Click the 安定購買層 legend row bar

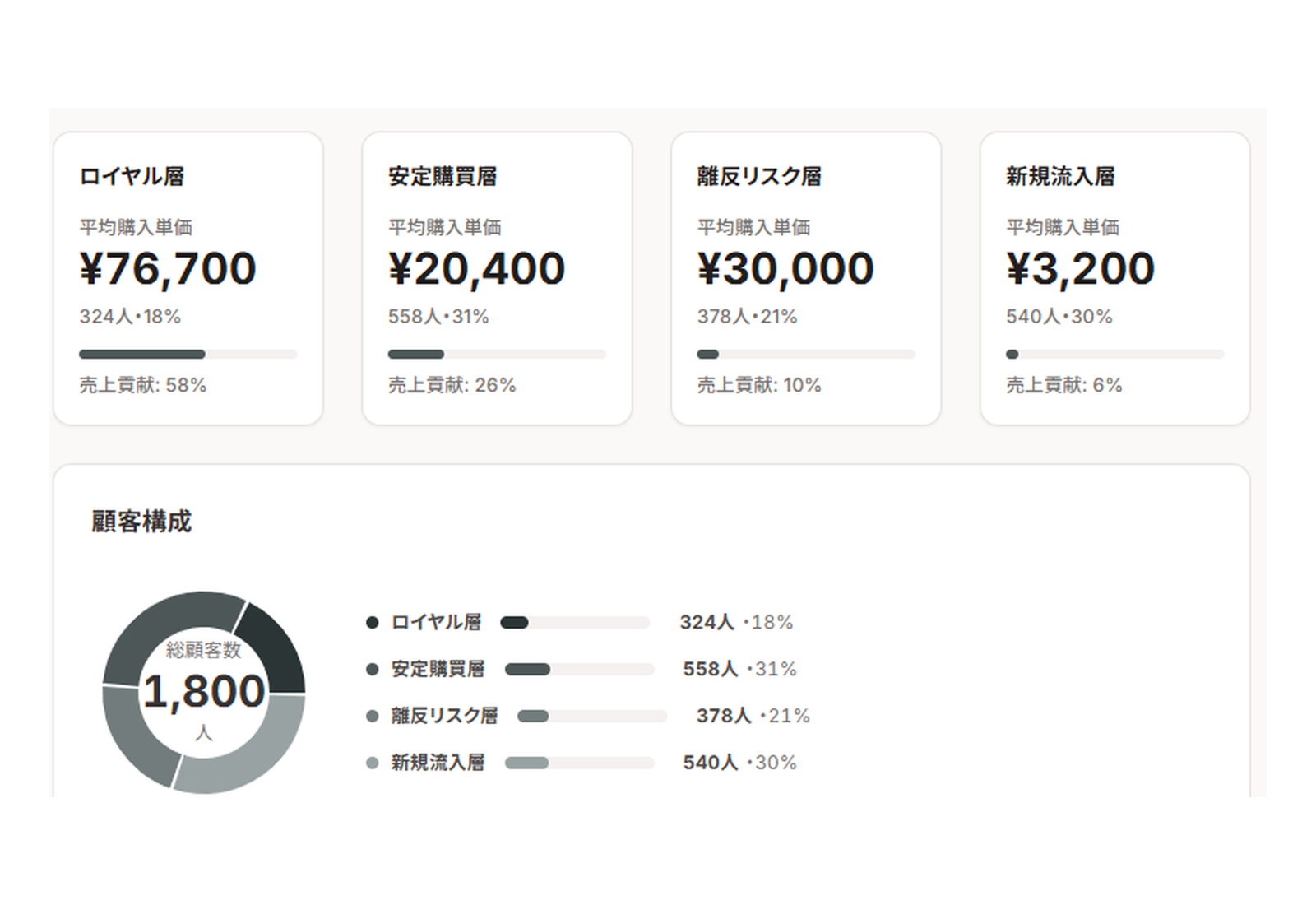(579, 670)
